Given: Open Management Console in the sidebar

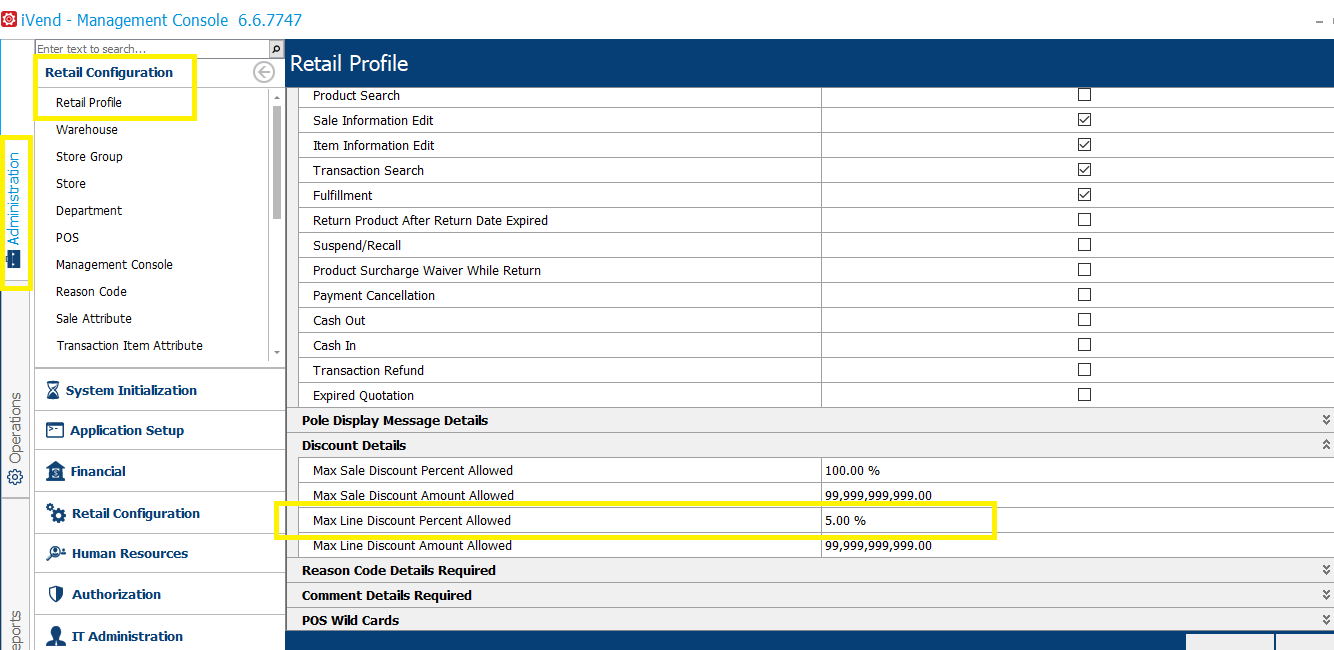Looking at the screenshot, I should 114,264.
